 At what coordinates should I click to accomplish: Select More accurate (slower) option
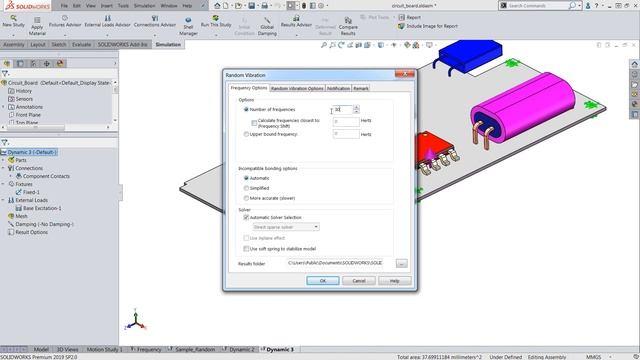click(x=246, y=198)
